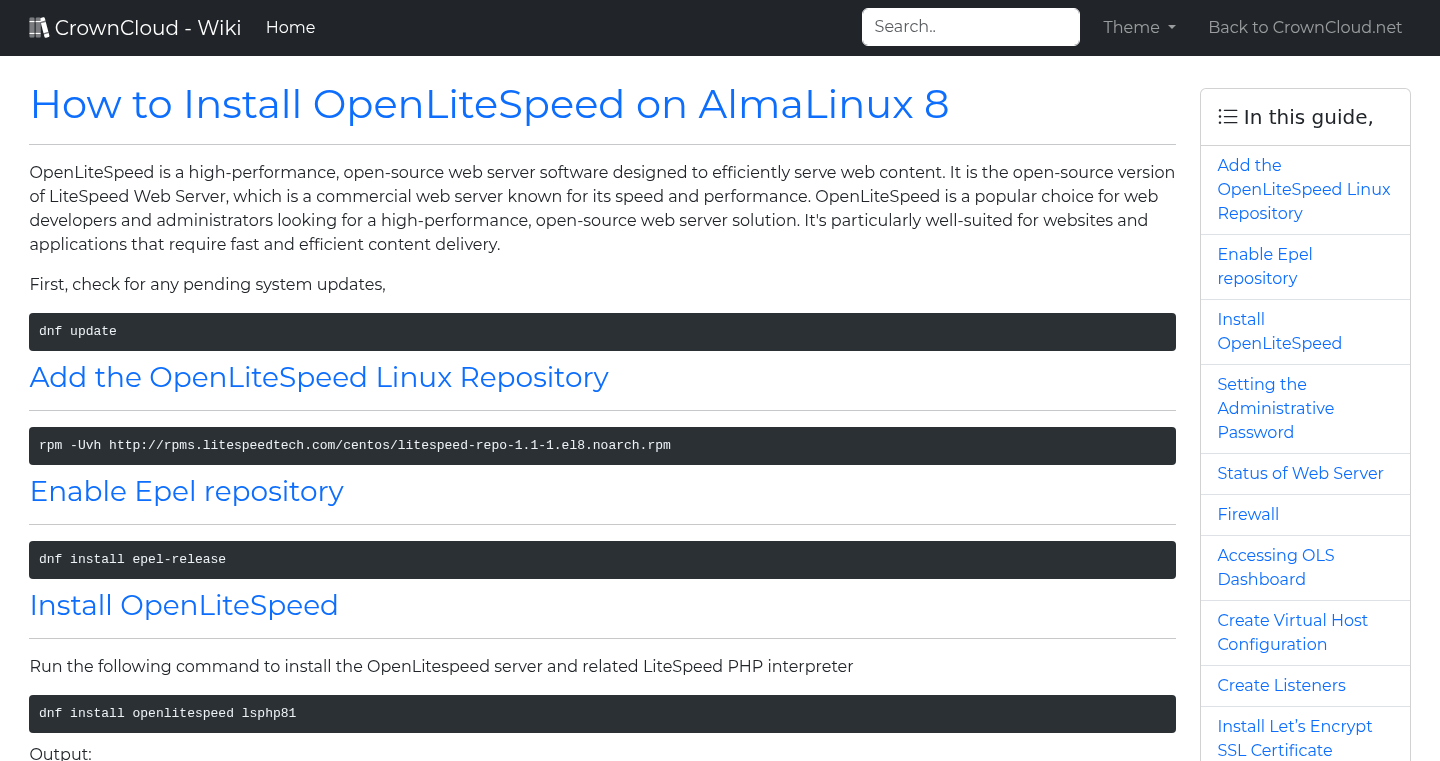Select Home in the navigation bar

[x=290, y=27]
